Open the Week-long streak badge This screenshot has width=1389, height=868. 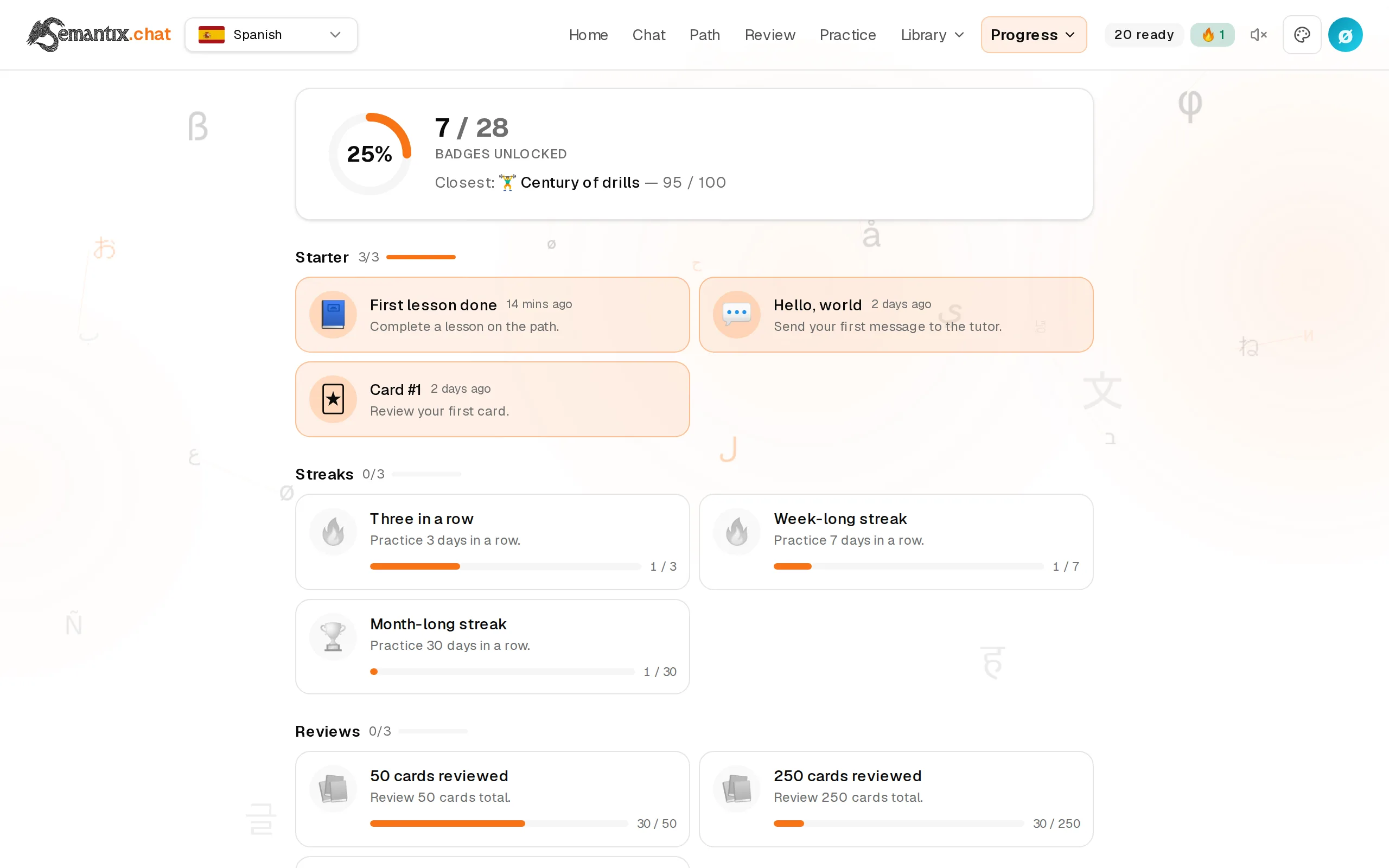coord(895,541)
